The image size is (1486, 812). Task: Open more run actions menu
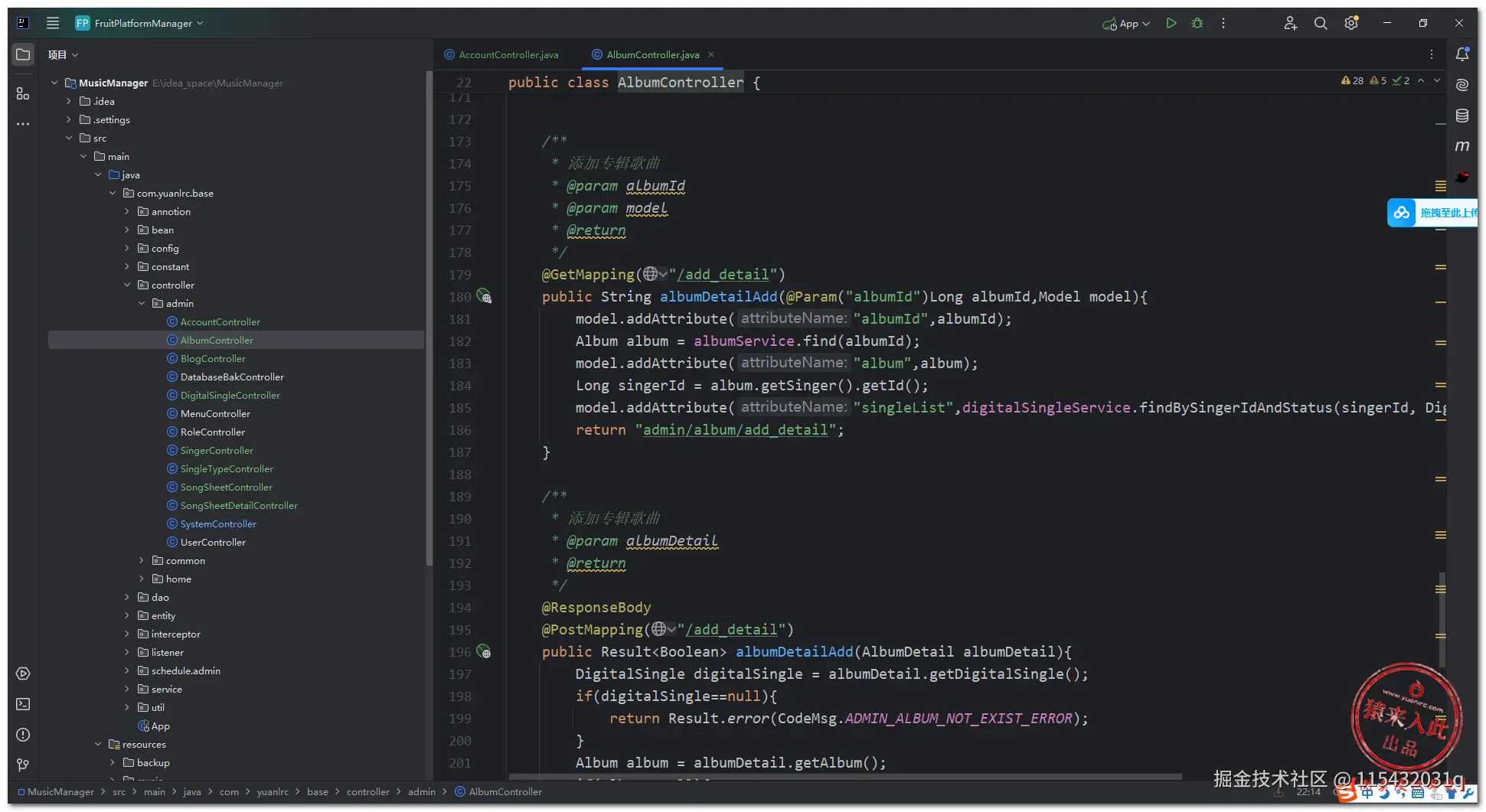(x=1223, y=23)
